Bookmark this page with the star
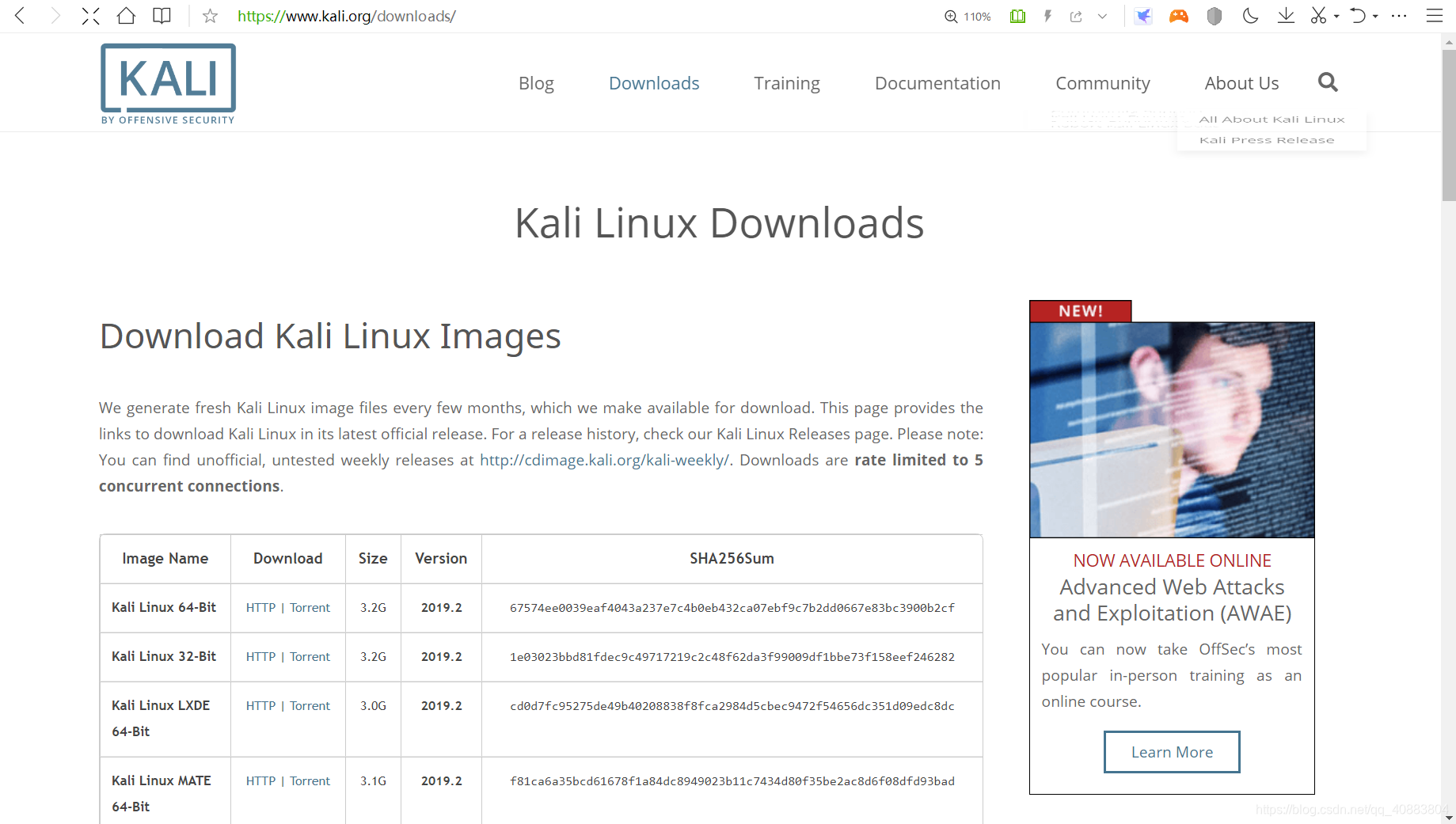The image size is (1456, 824). point(210,16)
